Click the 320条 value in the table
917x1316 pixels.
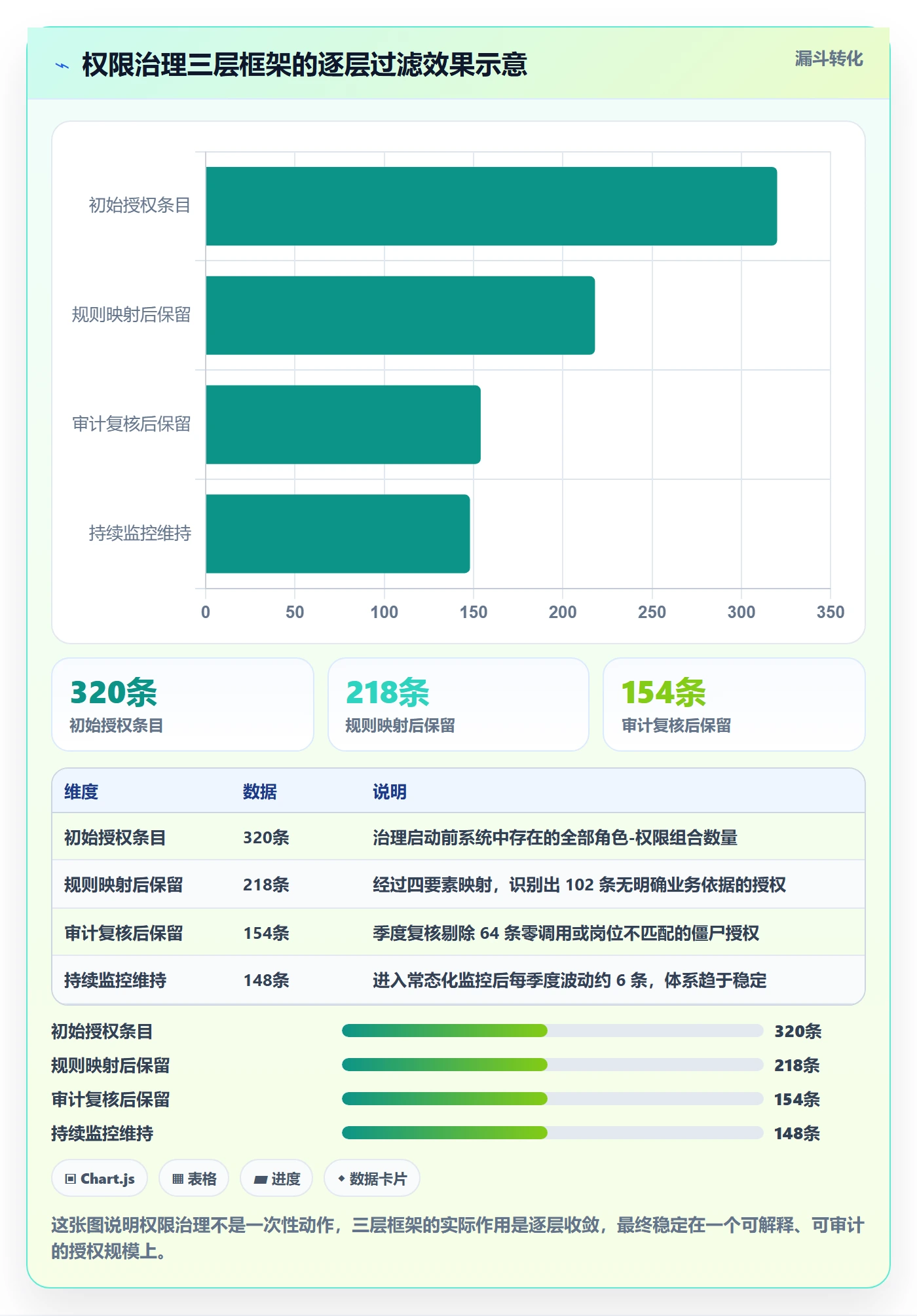point(266,837)
